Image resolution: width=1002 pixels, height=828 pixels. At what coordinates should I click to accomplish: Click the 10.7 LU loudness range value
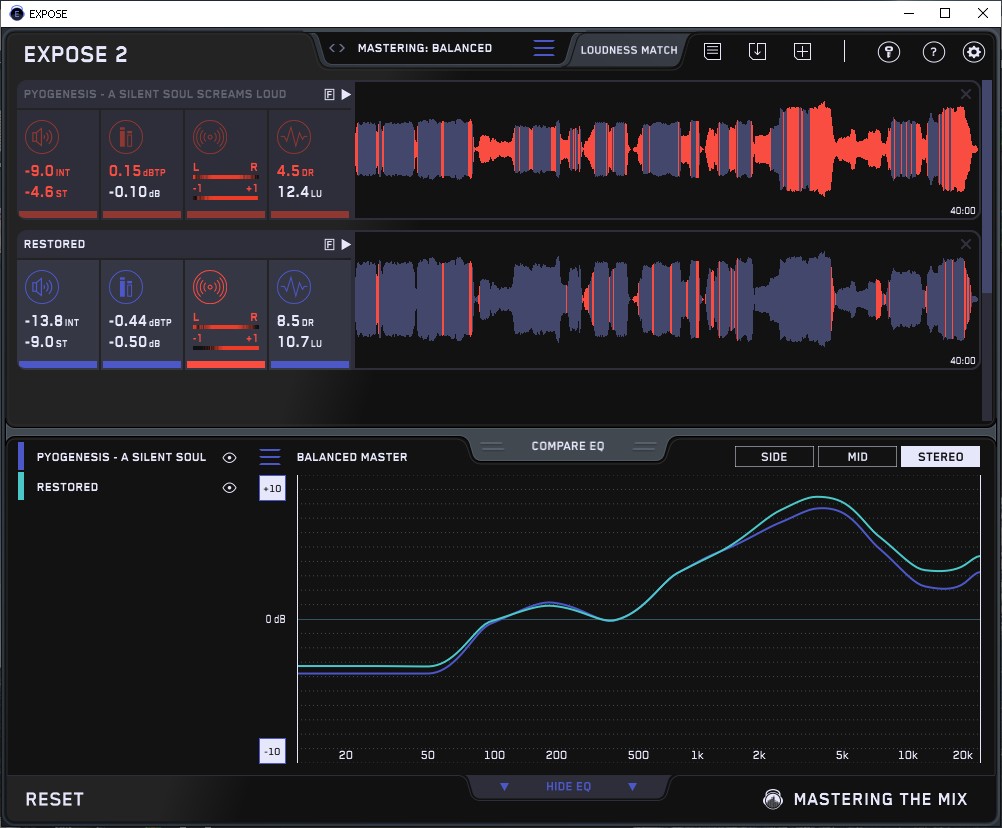pyautogui.click(x=300, y=342)
